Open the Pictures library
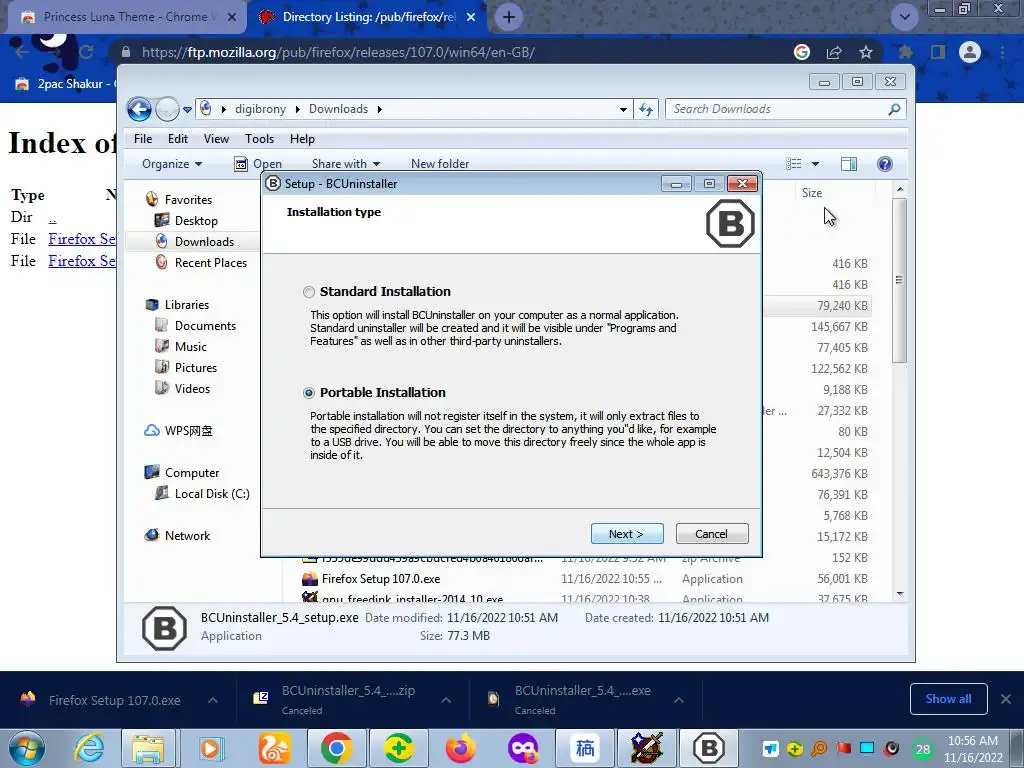The image size is (1024, 768). click(x=195, y=368)
